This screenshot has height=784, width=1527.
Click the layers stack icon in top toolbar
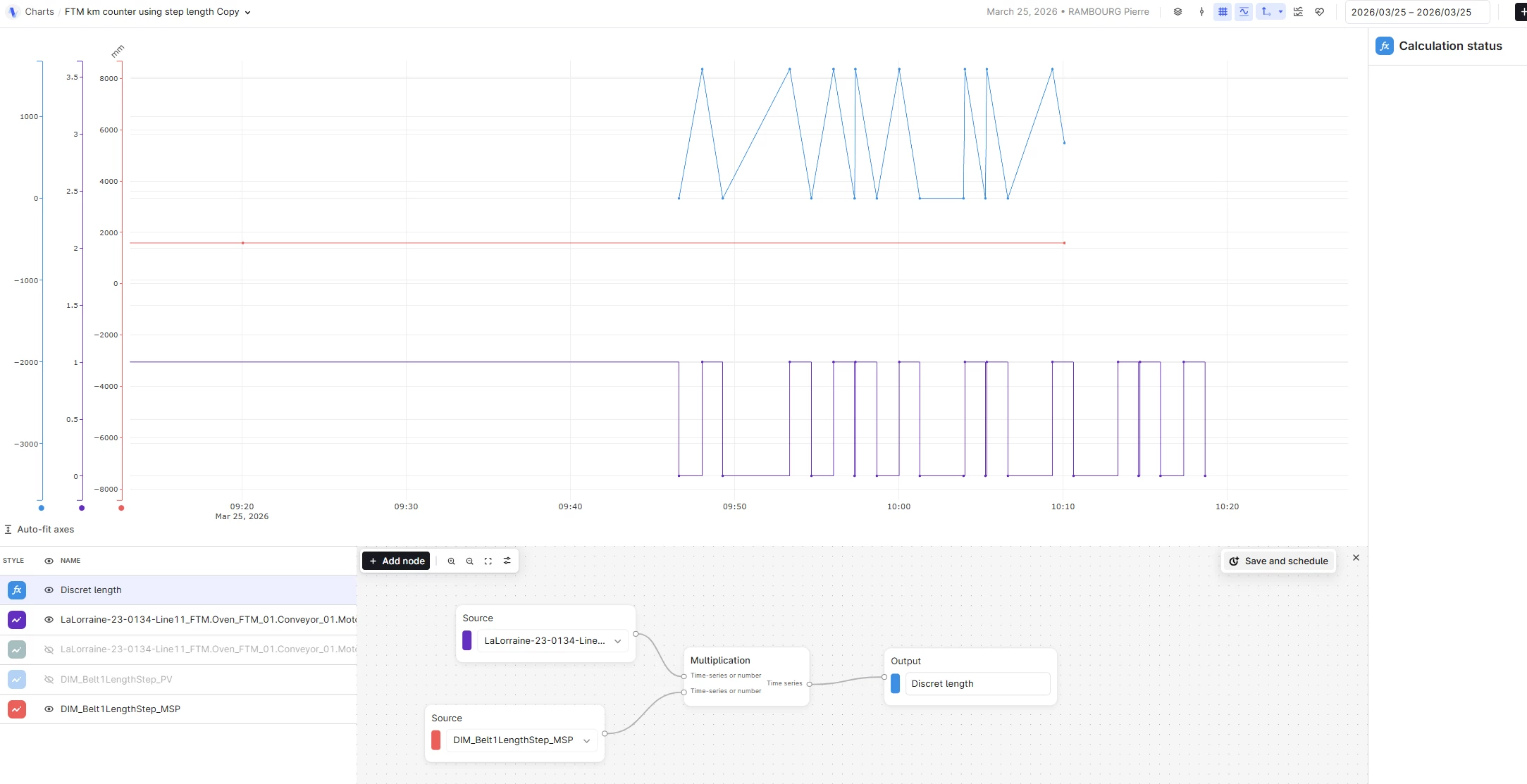tap(1177, 12)
